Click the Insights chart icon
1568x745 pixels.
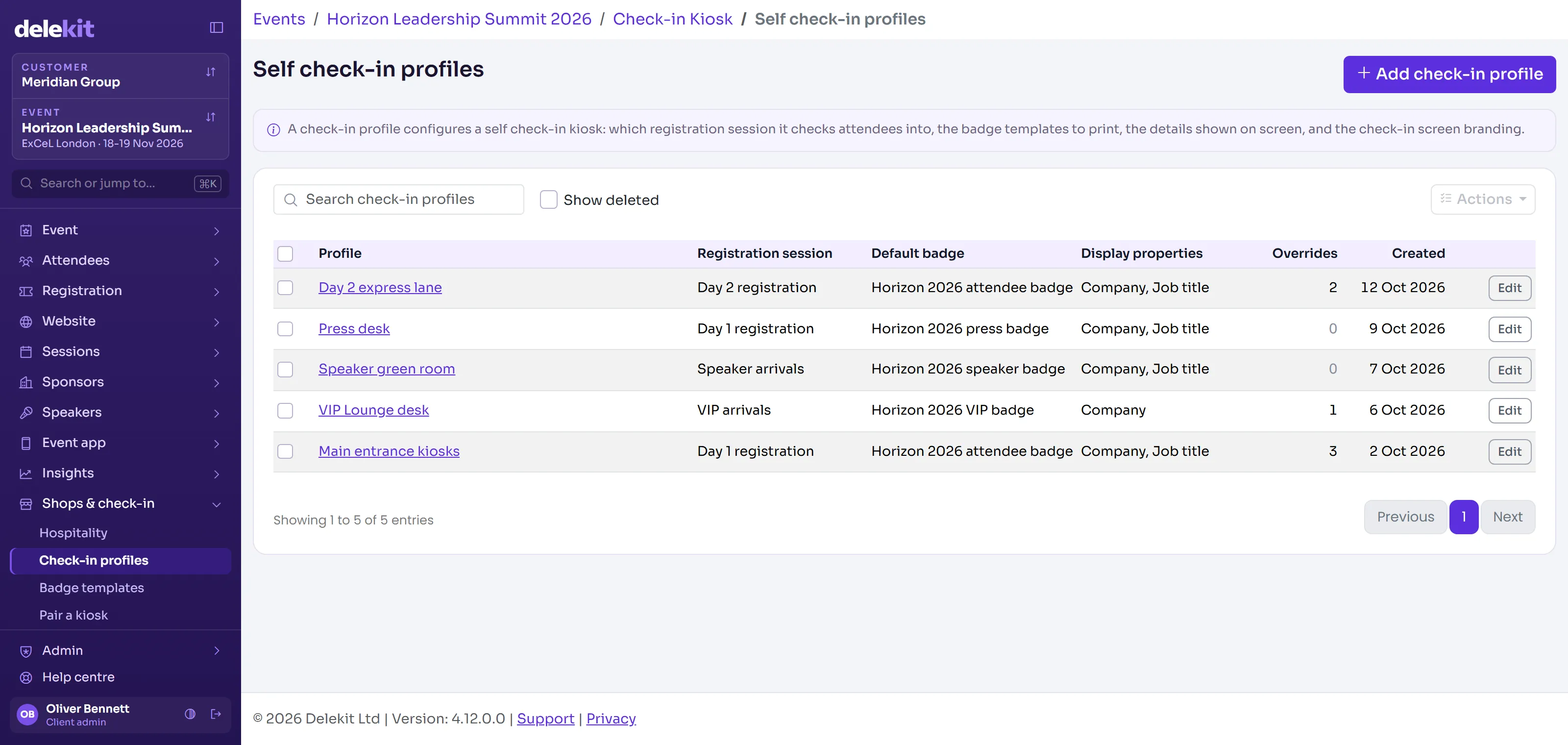click(25, 473)
